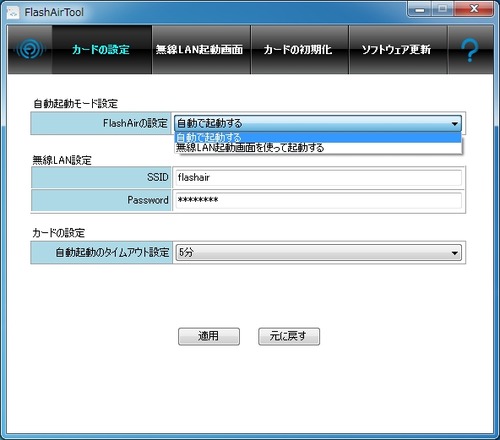The width and height of the screenshot is (500, 440).
Task: Click the SSID field containing flashair
Action: 318,178
